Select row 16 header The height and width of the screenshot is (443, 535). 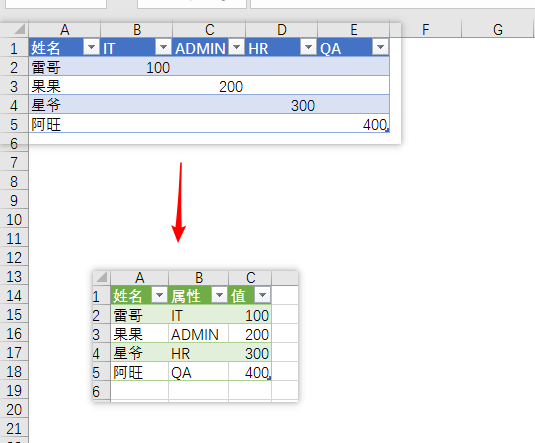pos(14,334)
